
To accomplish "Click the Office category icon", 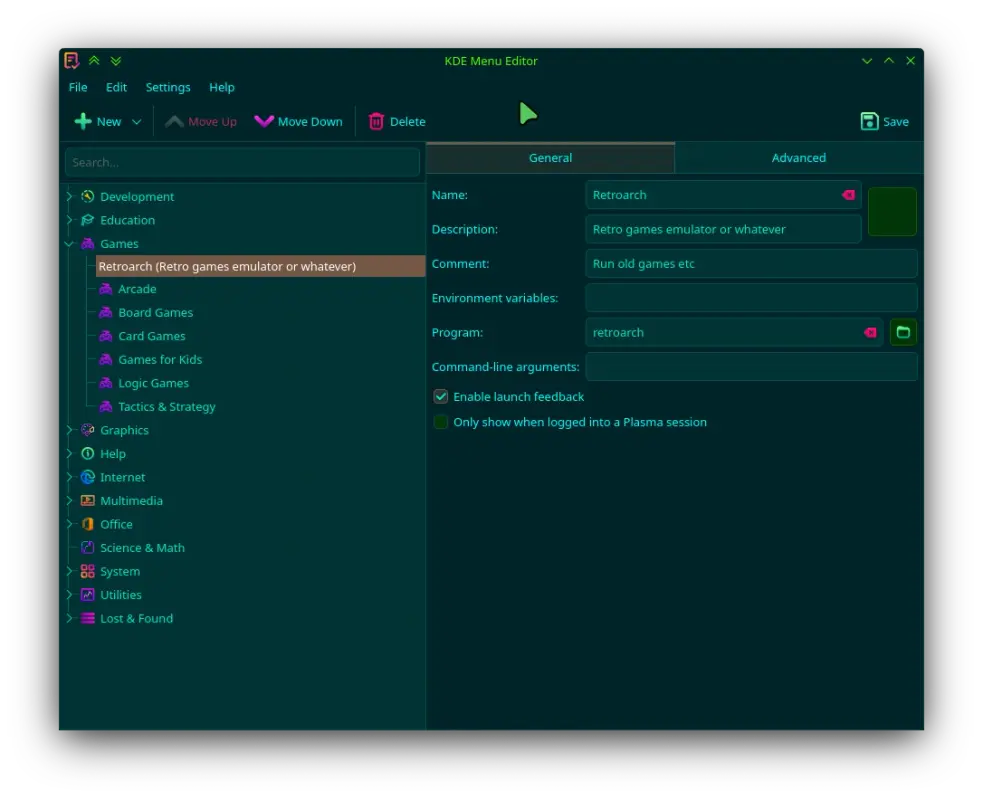I will tap(88, 524).
